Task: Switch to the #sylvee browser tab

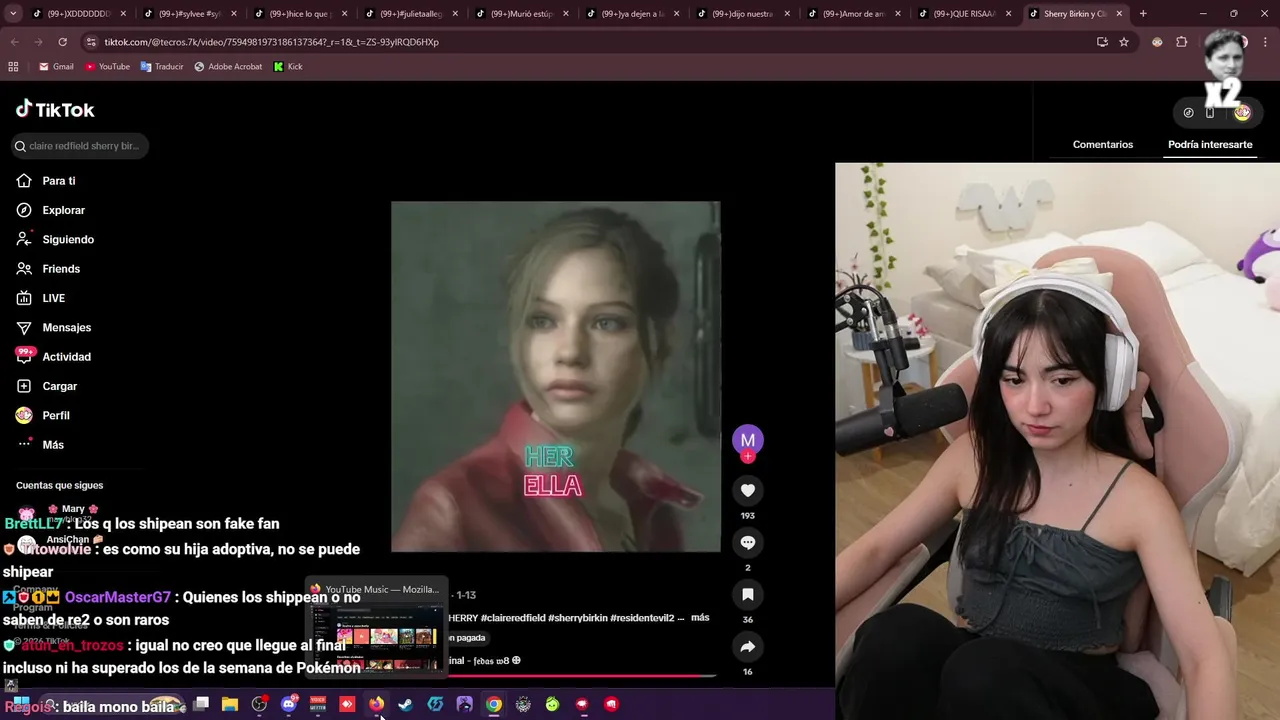Action: coord(189,14)
